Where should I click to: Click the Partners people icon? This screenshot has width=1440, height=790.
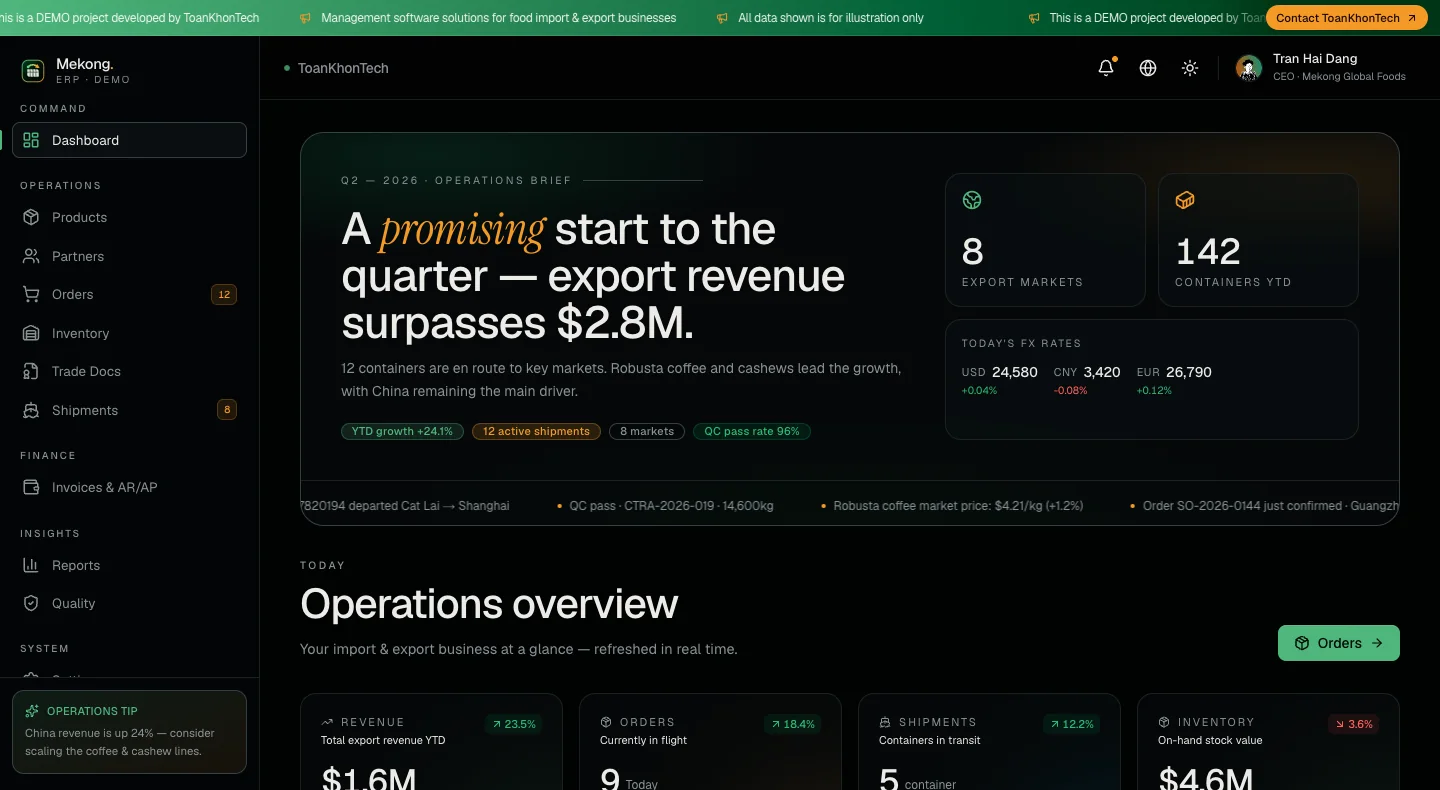(31, 256)
